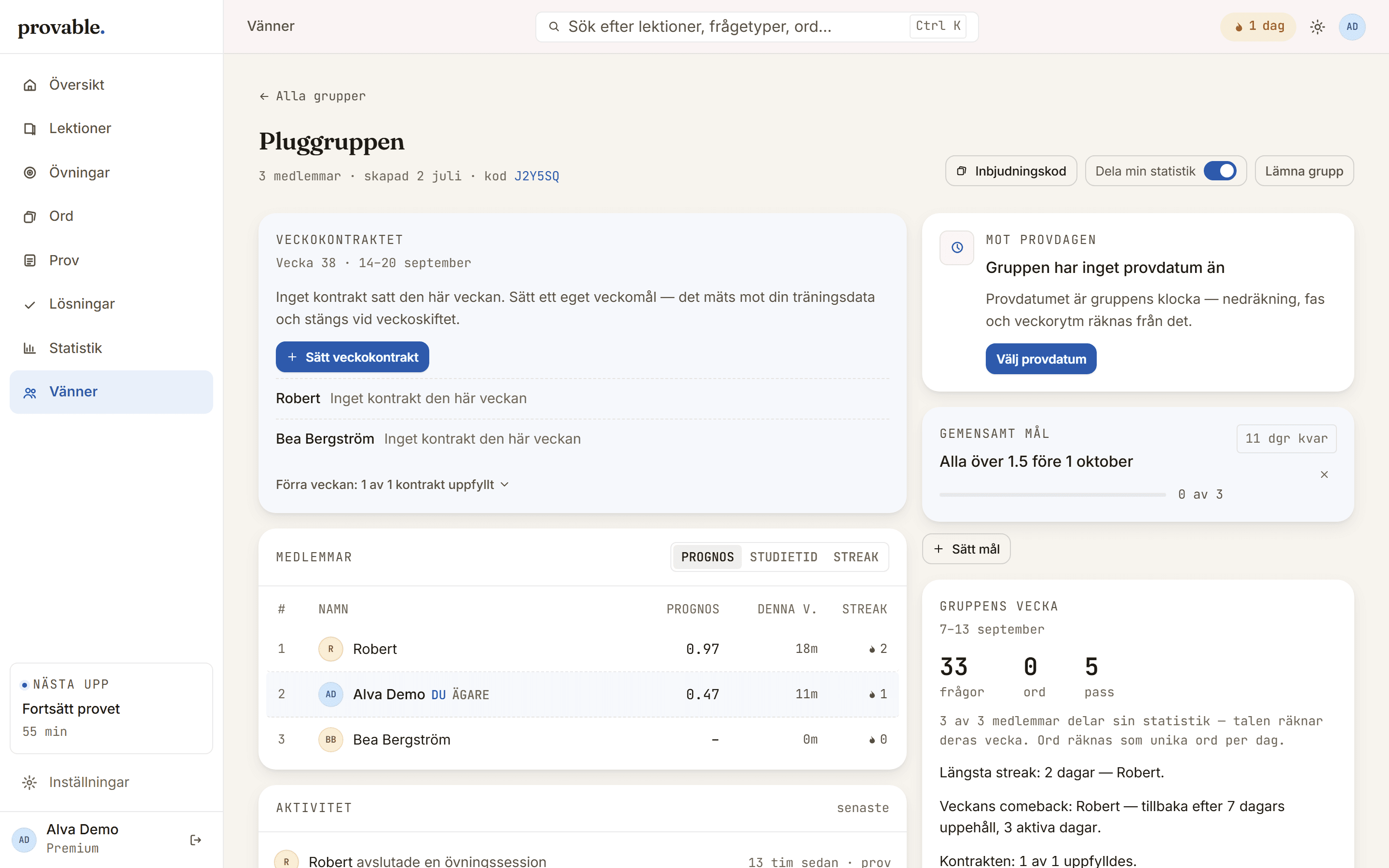Click the Gemensamt mål progress bar

pos(1053,494)
